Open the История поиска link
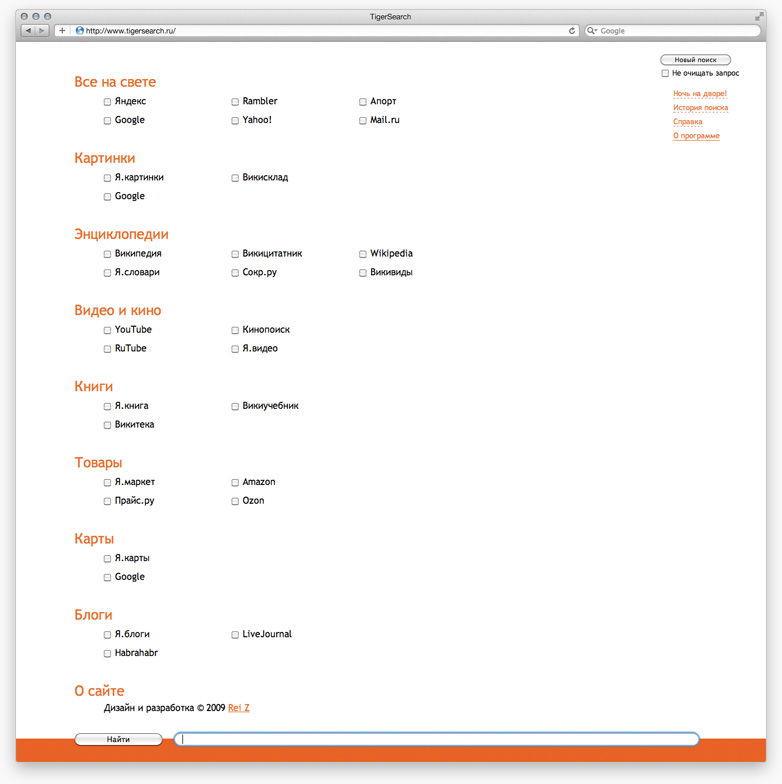Viewport: 782px width, 784px height. click(700, 108)
